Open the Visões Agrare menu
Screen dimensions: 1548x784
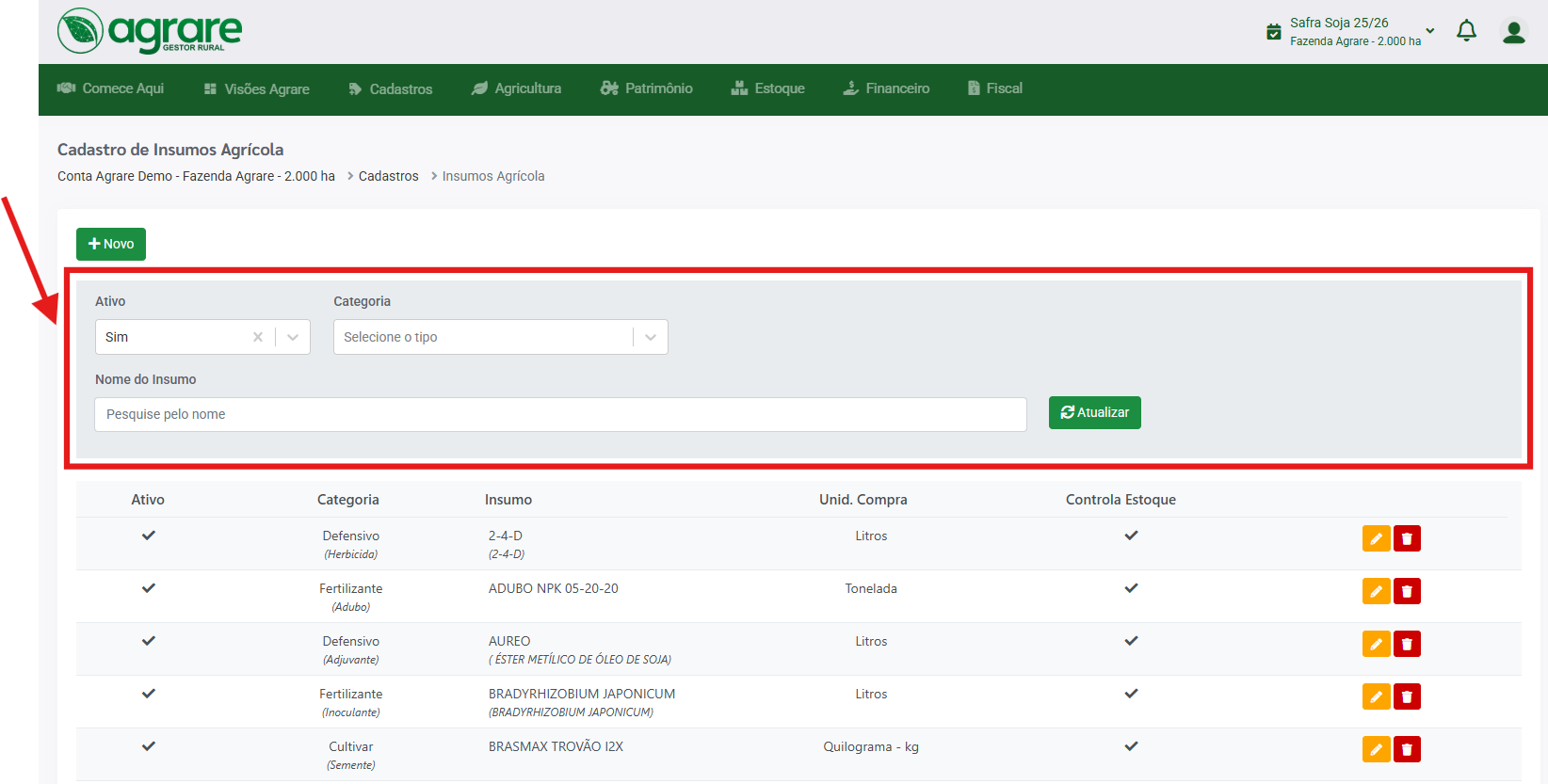coord(256,89)
